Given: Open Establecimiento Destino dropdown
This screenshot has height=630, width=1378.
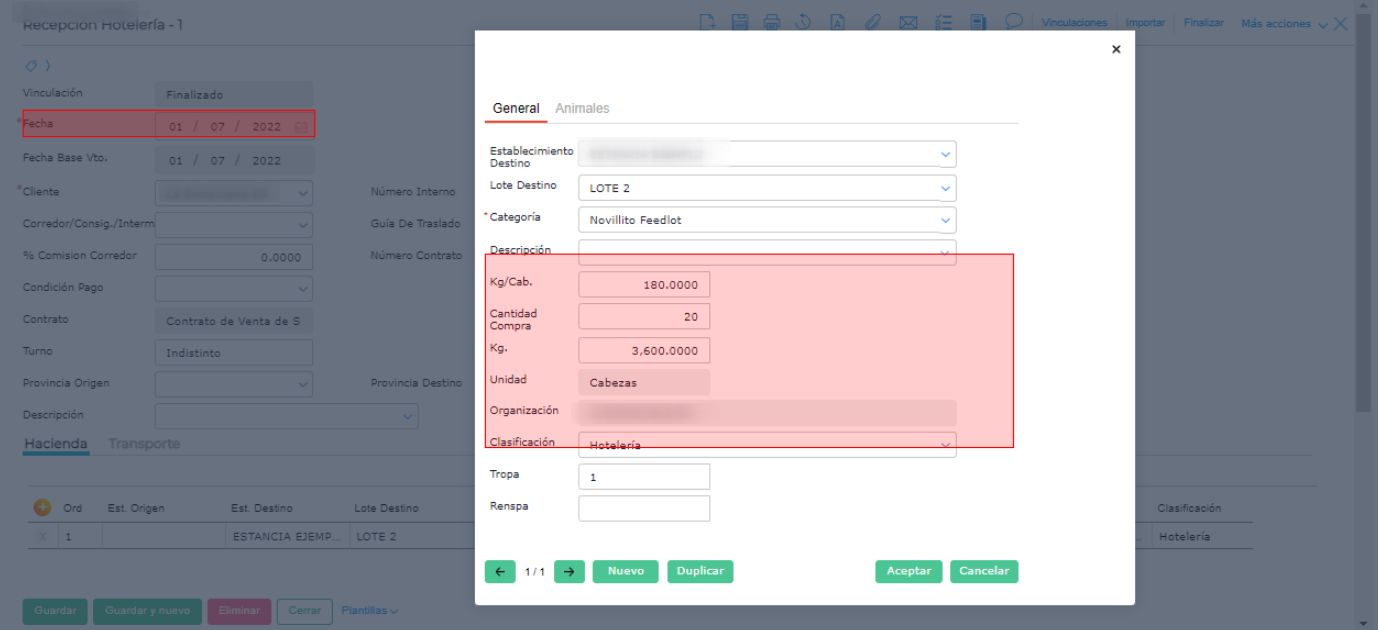Looking at the screenshot, I should click(945, 155).
